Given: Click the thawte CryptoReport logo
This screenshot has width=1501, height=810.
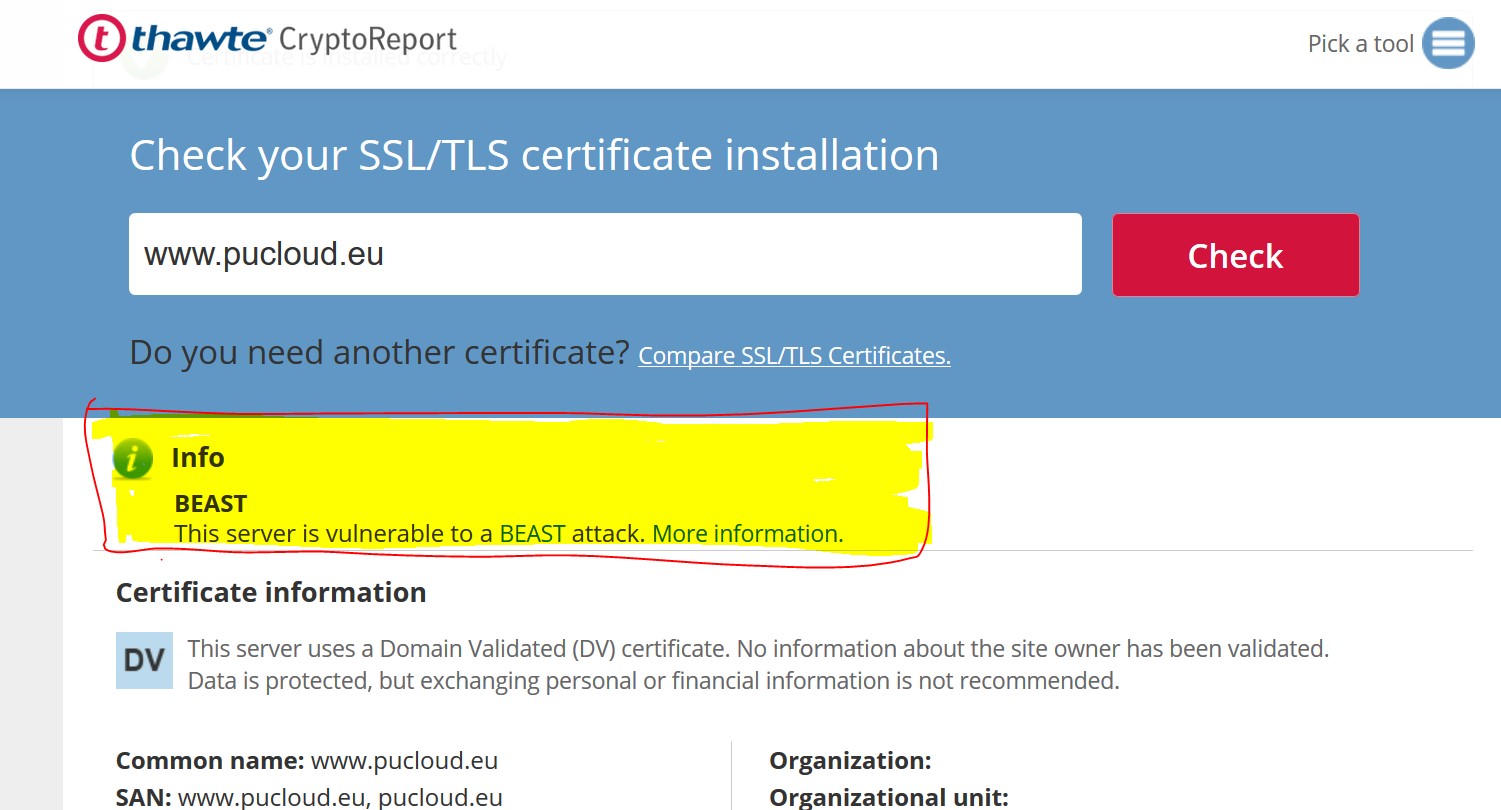Looking at the screenshot, I should point(267,39).
